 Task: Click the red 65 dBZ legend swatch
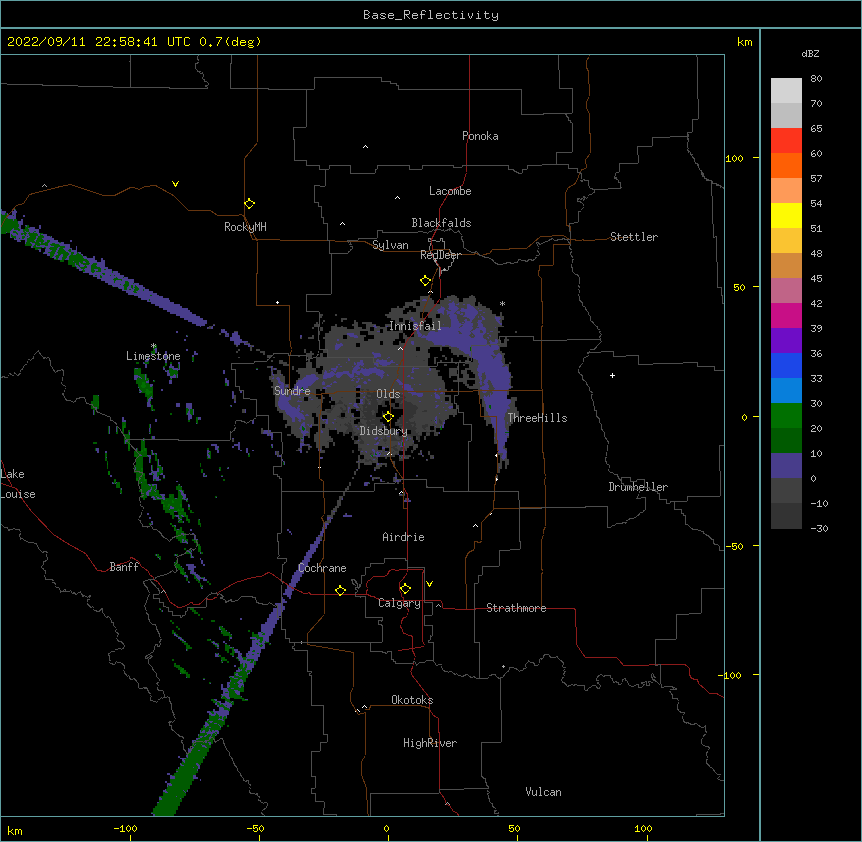[x=786, y=141]
